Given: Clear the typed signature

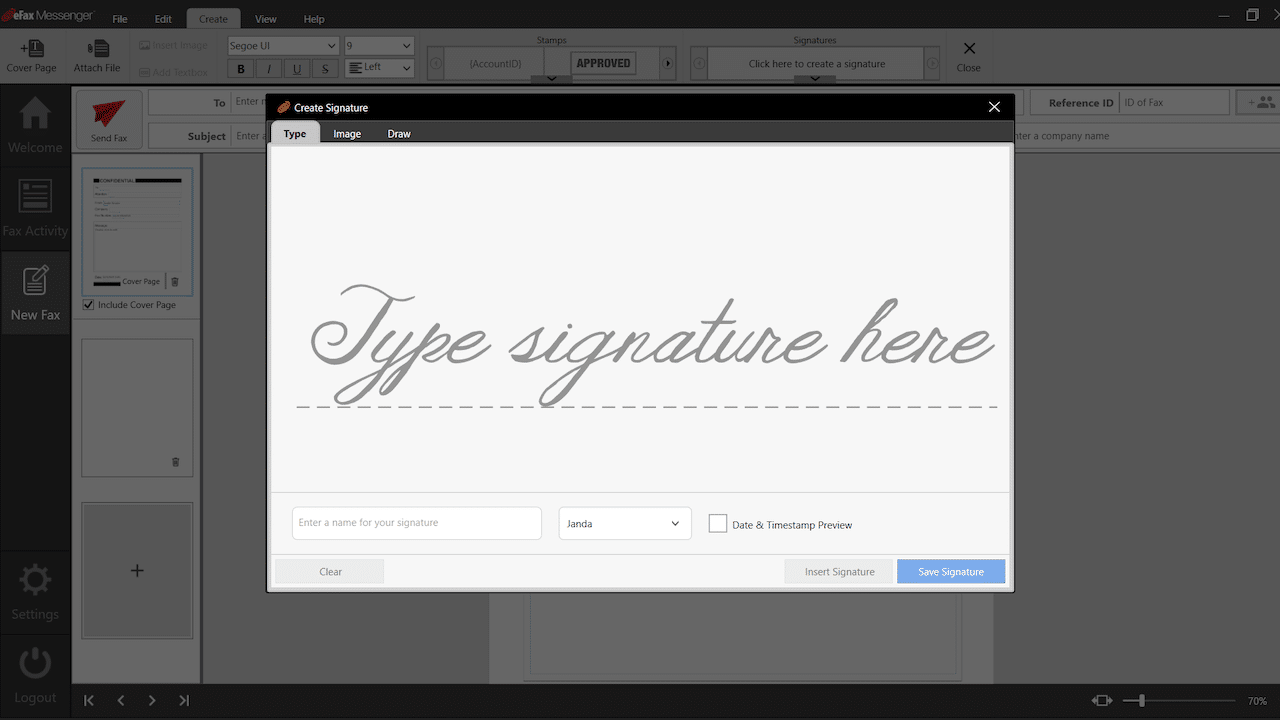Looking at the screenshot, I should tap(329, 571).
